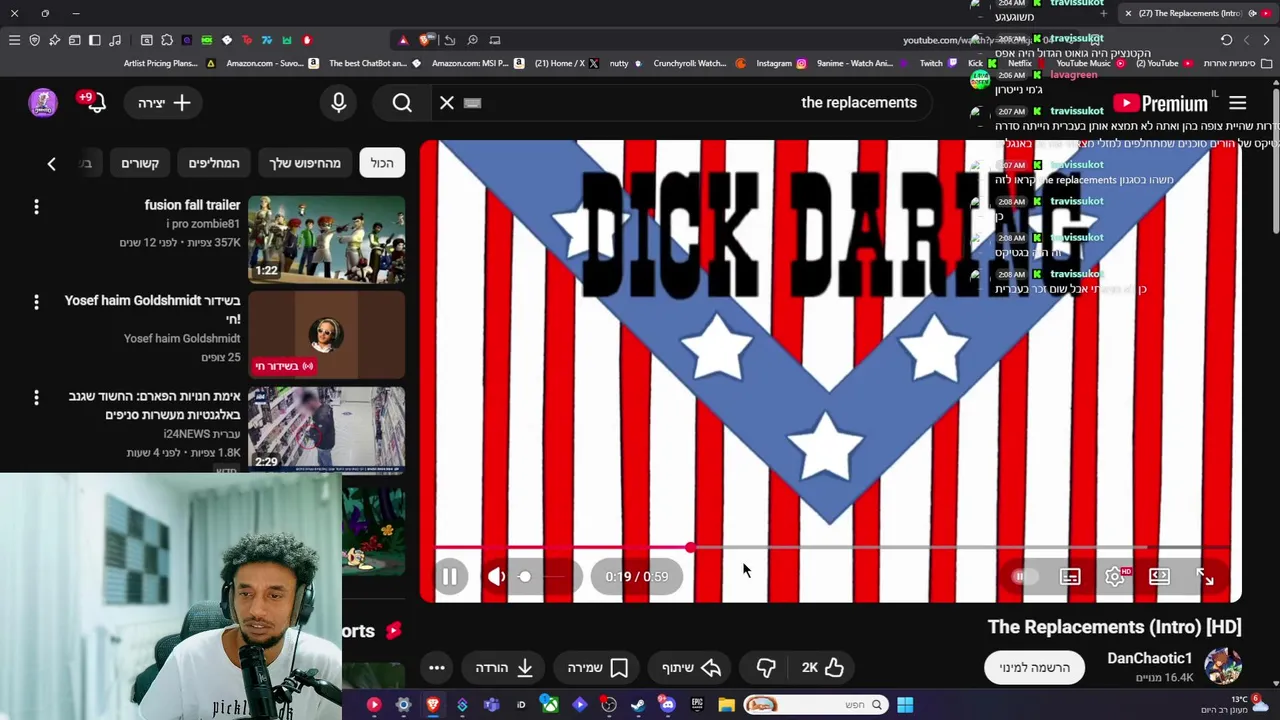
Task: Dislike the video with the thumbs-down
Action: tap(766, 667)
